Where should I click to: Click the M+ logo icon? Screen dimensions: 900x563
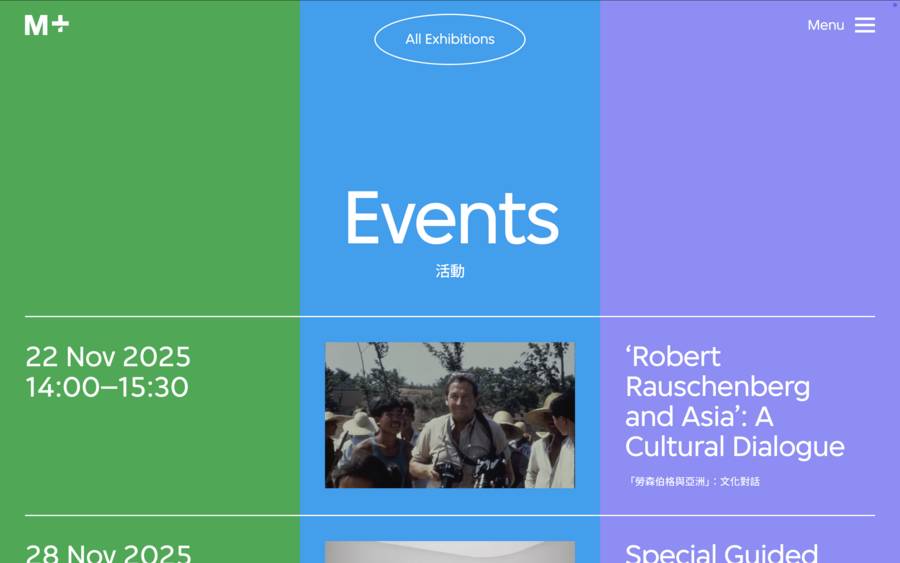[47, 25]
